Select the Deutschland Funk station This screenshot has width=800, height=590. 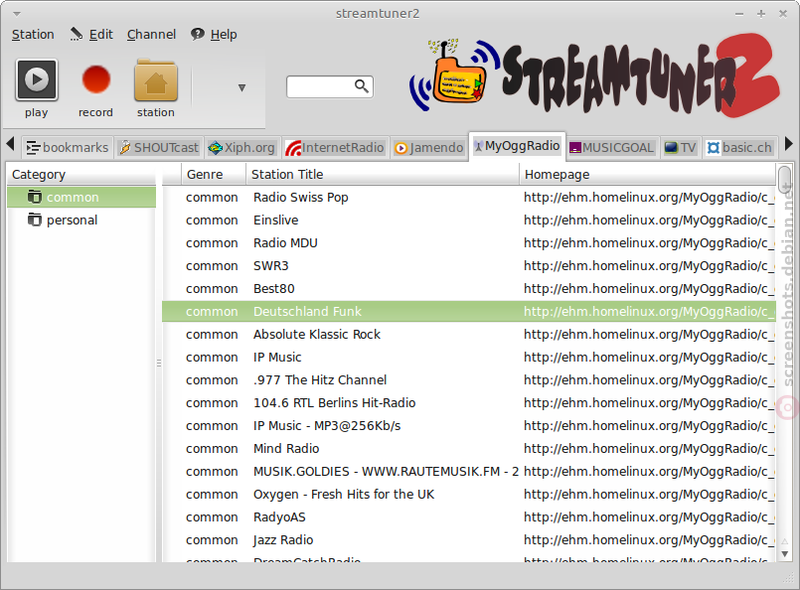469,311
